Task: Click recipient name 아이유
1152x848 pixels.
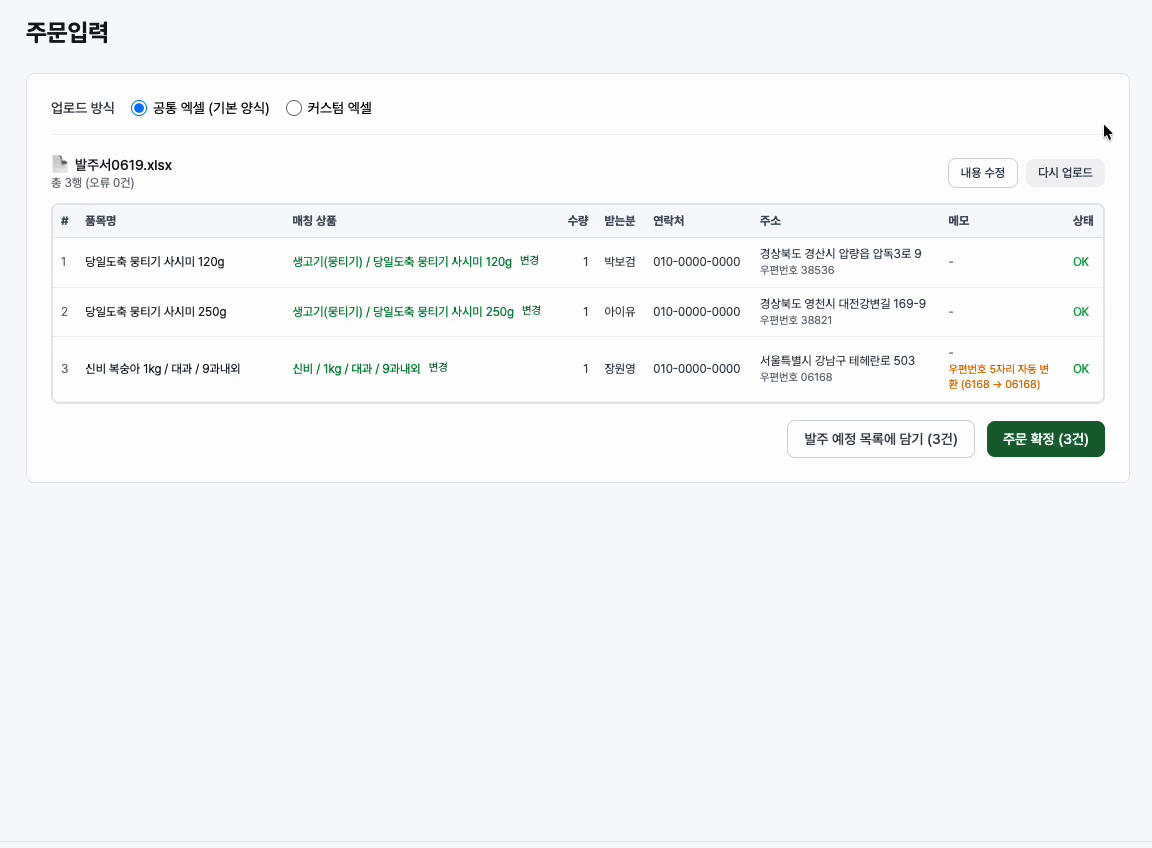Action: click(x=619, y=312)
